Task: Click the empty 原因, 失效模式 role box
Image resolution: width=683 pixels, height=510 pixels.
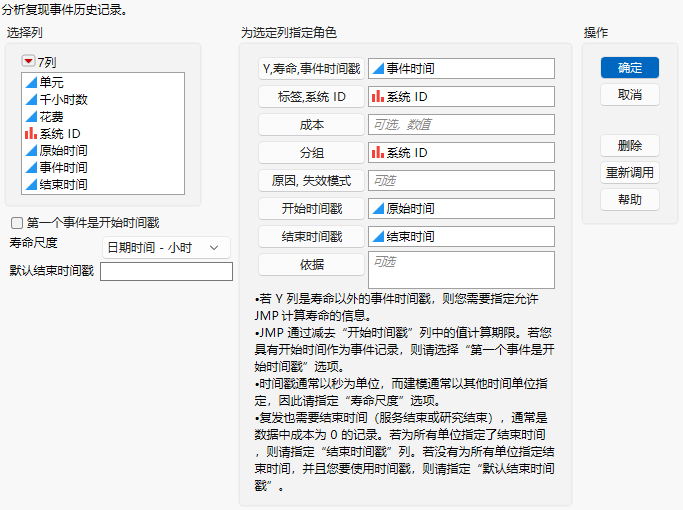Action: click(461, 180)
